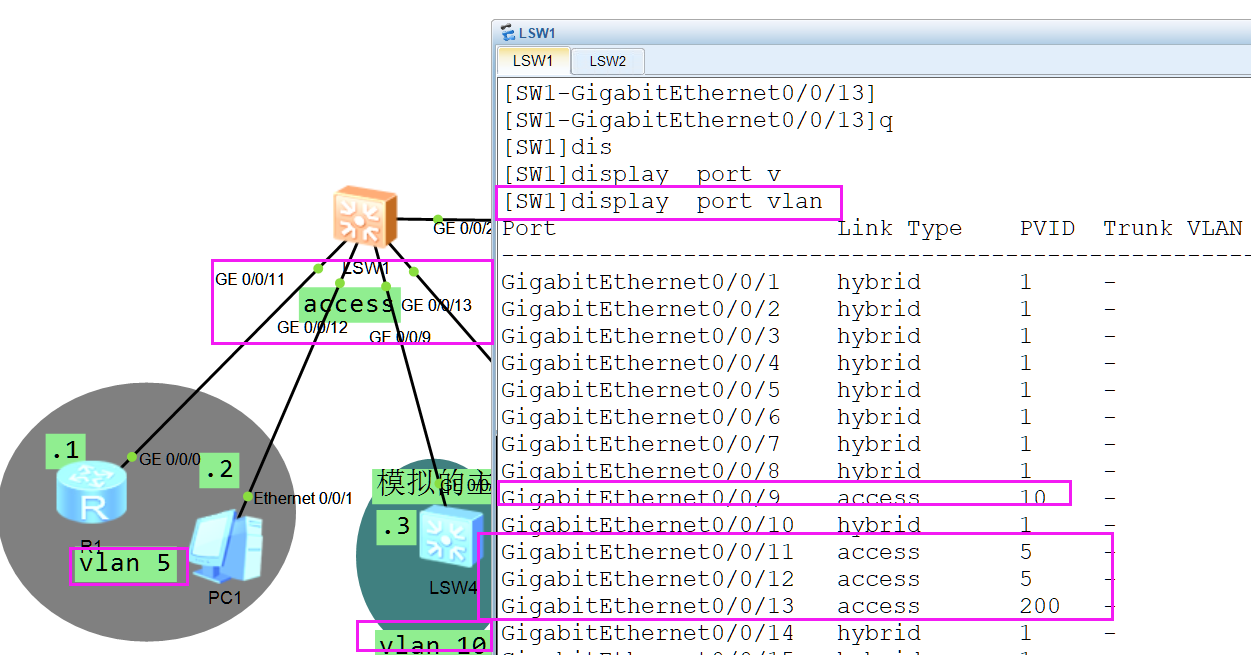The image size is (1251, 655).
Task: Select the LSW1 terminal tab
Action: (533, 61)
